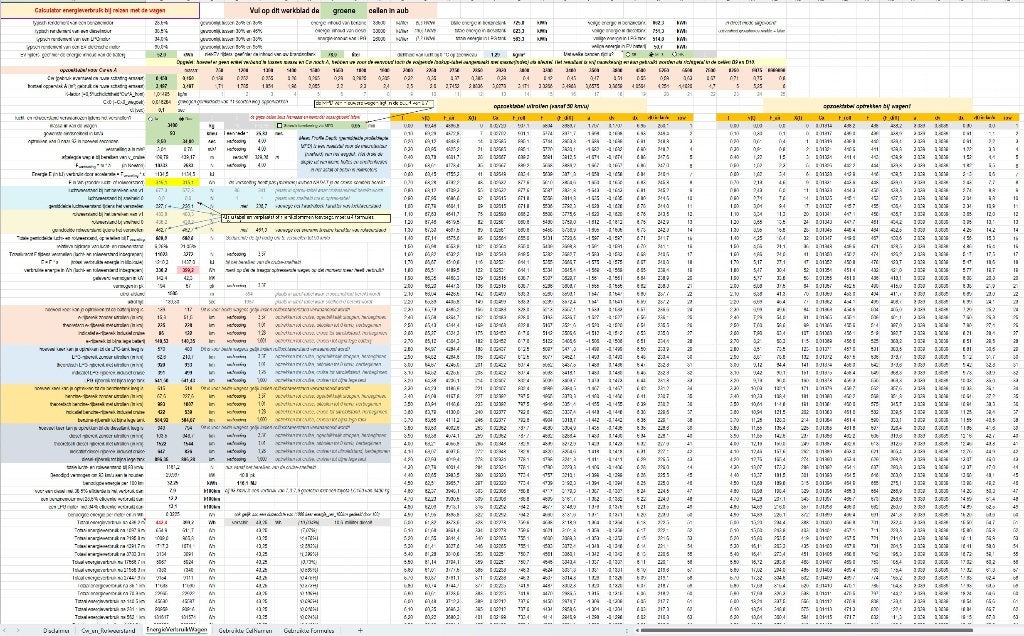This screenshot has height=636, width=1024.
Task: Choose the middle radio option beside 'Welke tanken'
Action: 654,54
